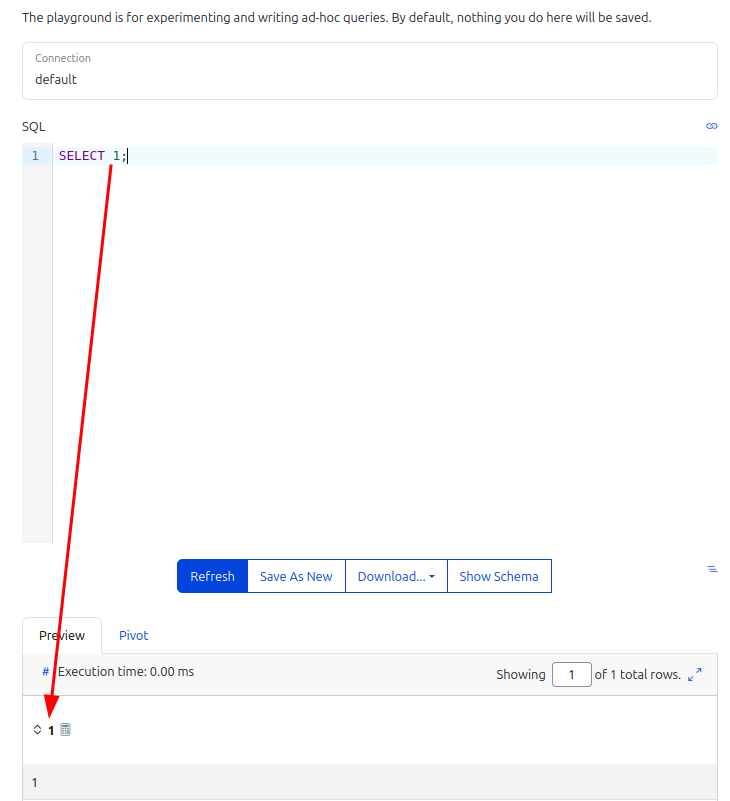Screen dimensions: 730x801
Task: Select the Preview tab
Action: [x=62, y=635]
